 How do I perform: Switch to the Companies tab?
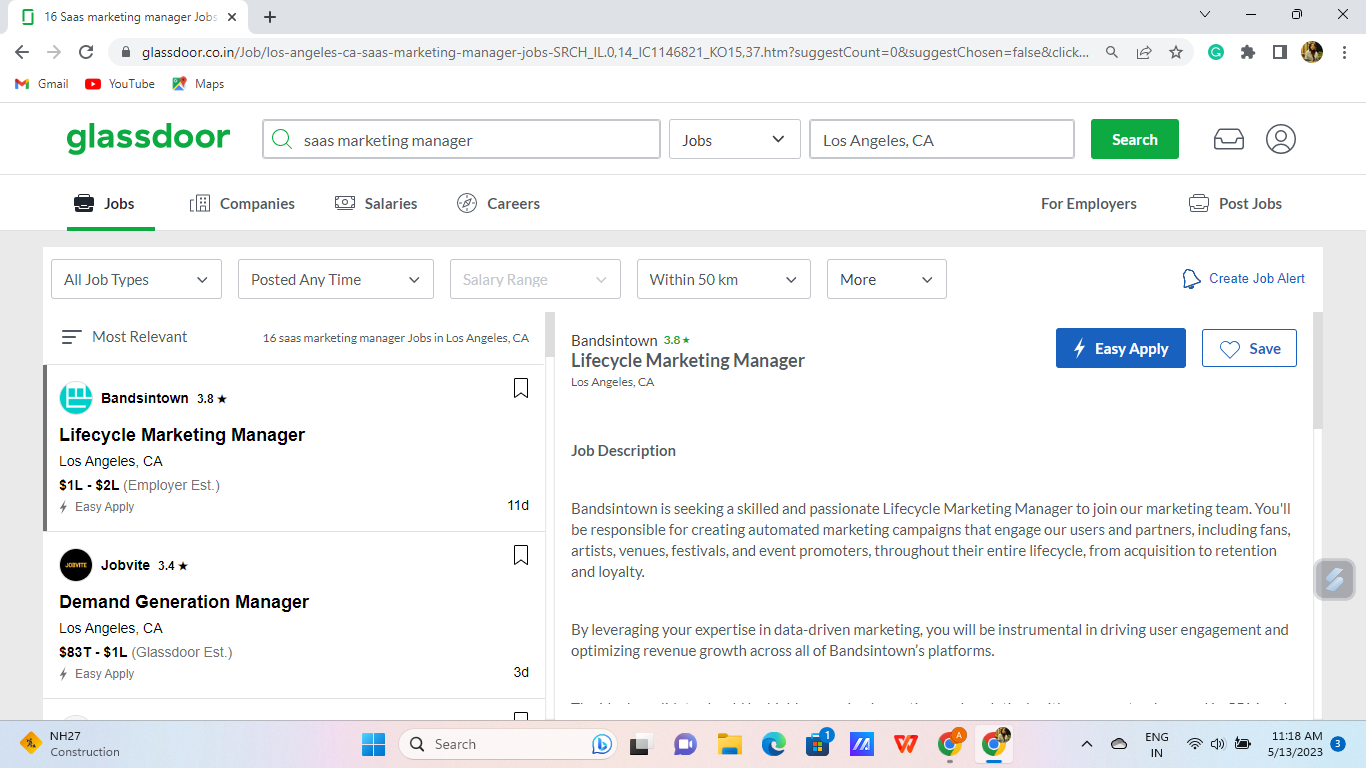242,203
